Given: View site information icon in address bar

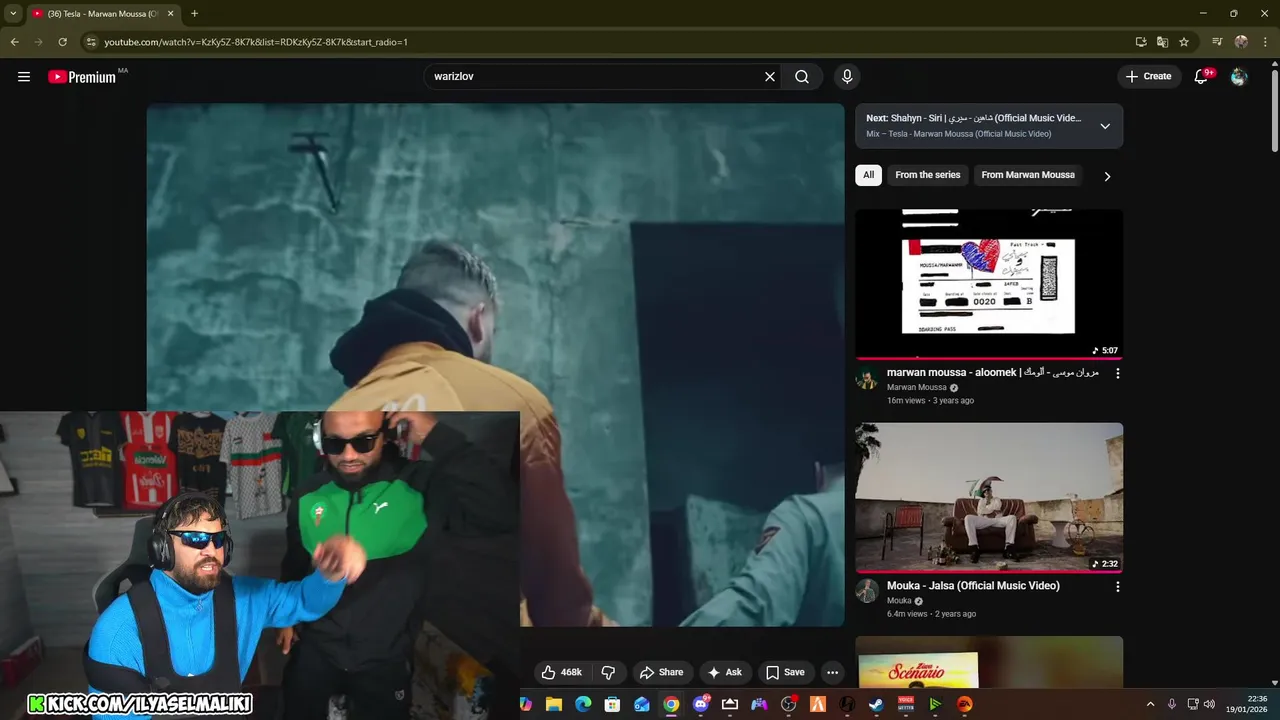Looking at the screenshot, I should point(91,42).
